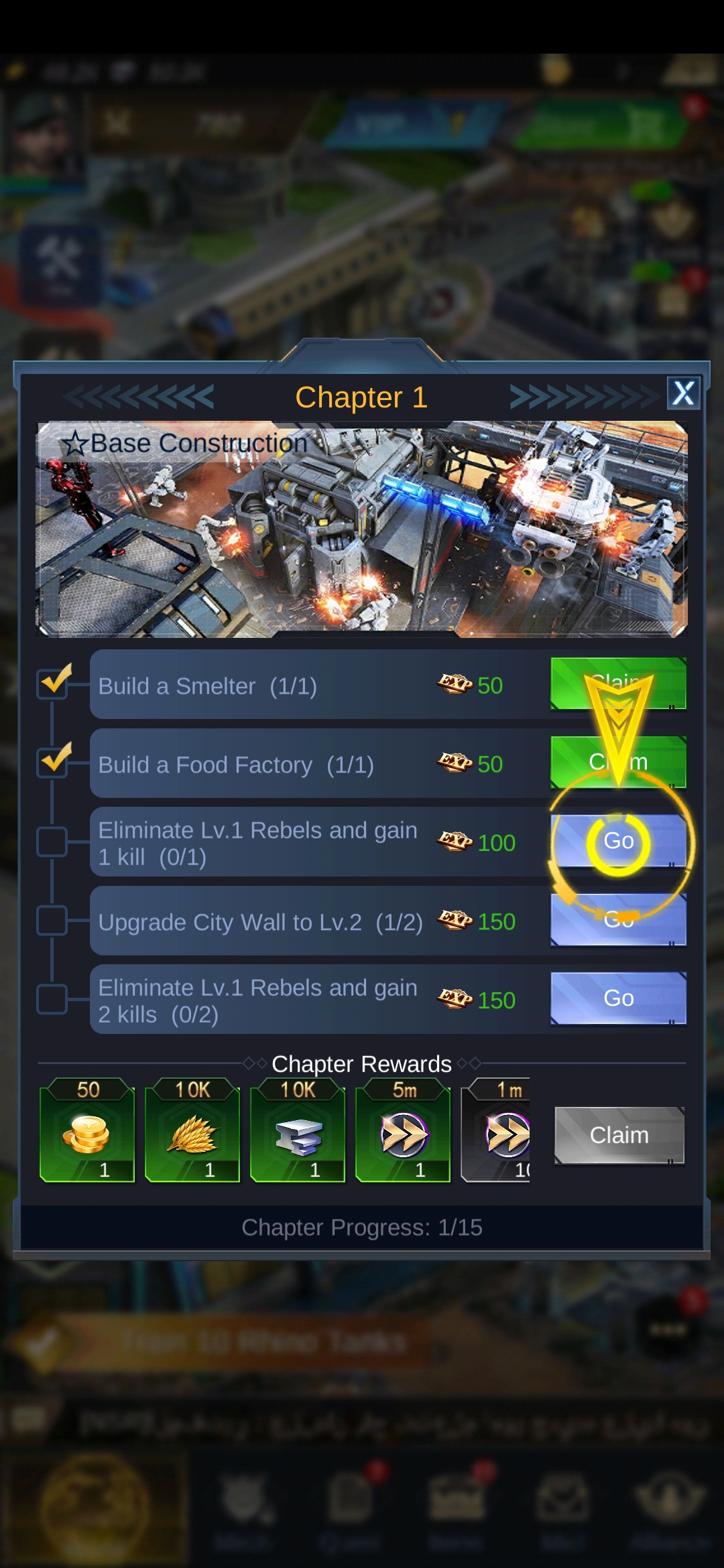Go to previous chapter with left chevrons

[139, 397]
